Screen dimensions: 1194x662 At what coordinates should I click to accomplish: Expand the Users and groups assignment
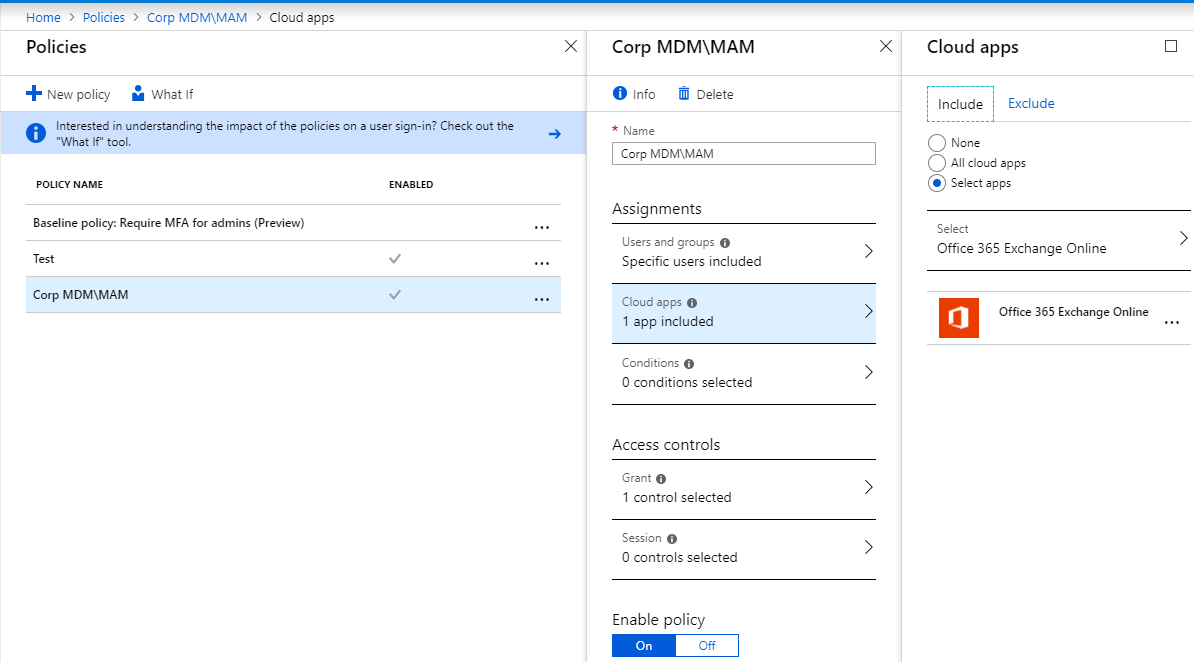point(743,252)
